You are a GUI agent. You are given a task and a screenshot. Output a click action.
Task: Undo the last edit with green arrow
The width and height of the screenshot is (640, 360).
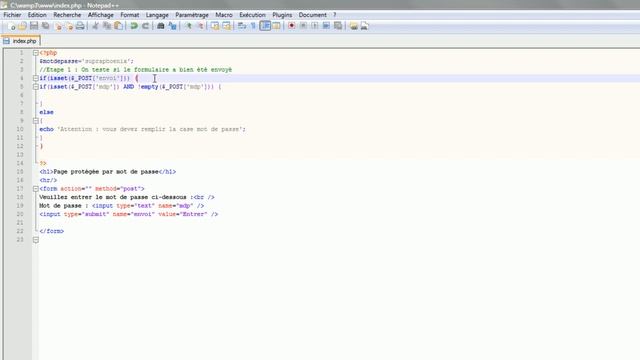[134, 26]
